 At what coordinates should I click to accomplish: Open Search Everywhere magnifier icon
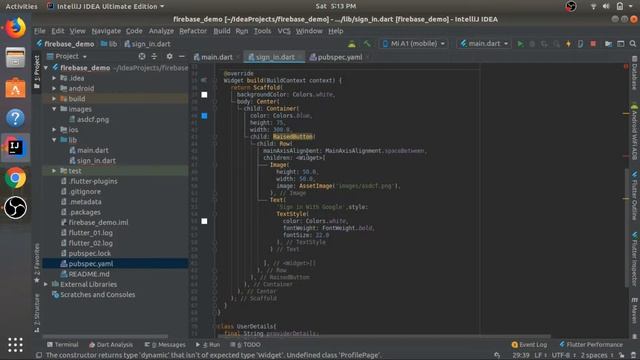click(633, 44)
